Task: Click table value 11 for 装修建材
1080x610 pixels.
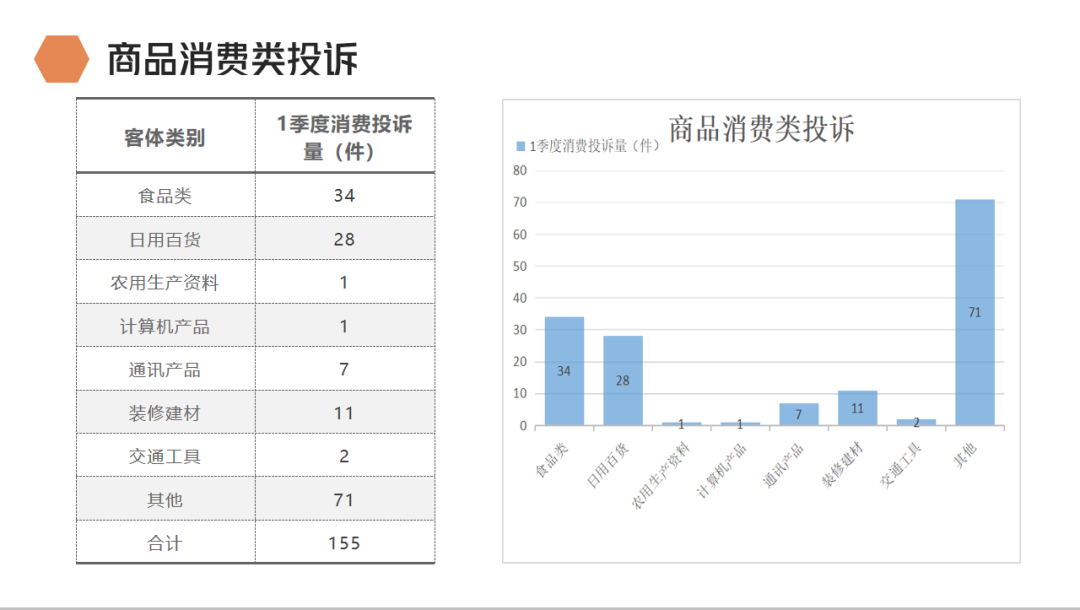Action: pyautogui.click(x=344, y=413)
